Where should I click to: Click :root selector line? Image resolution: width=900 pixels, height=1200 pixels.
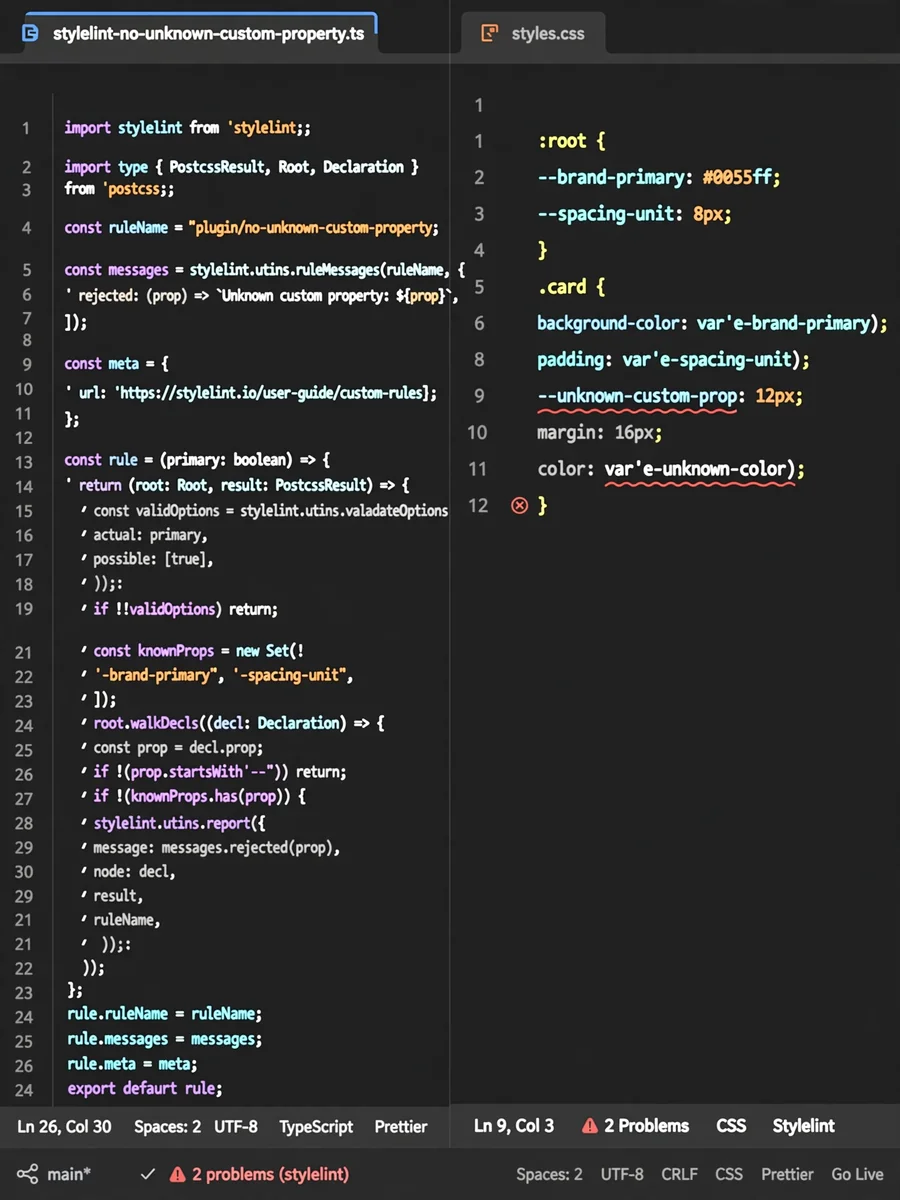click(571, 141)
